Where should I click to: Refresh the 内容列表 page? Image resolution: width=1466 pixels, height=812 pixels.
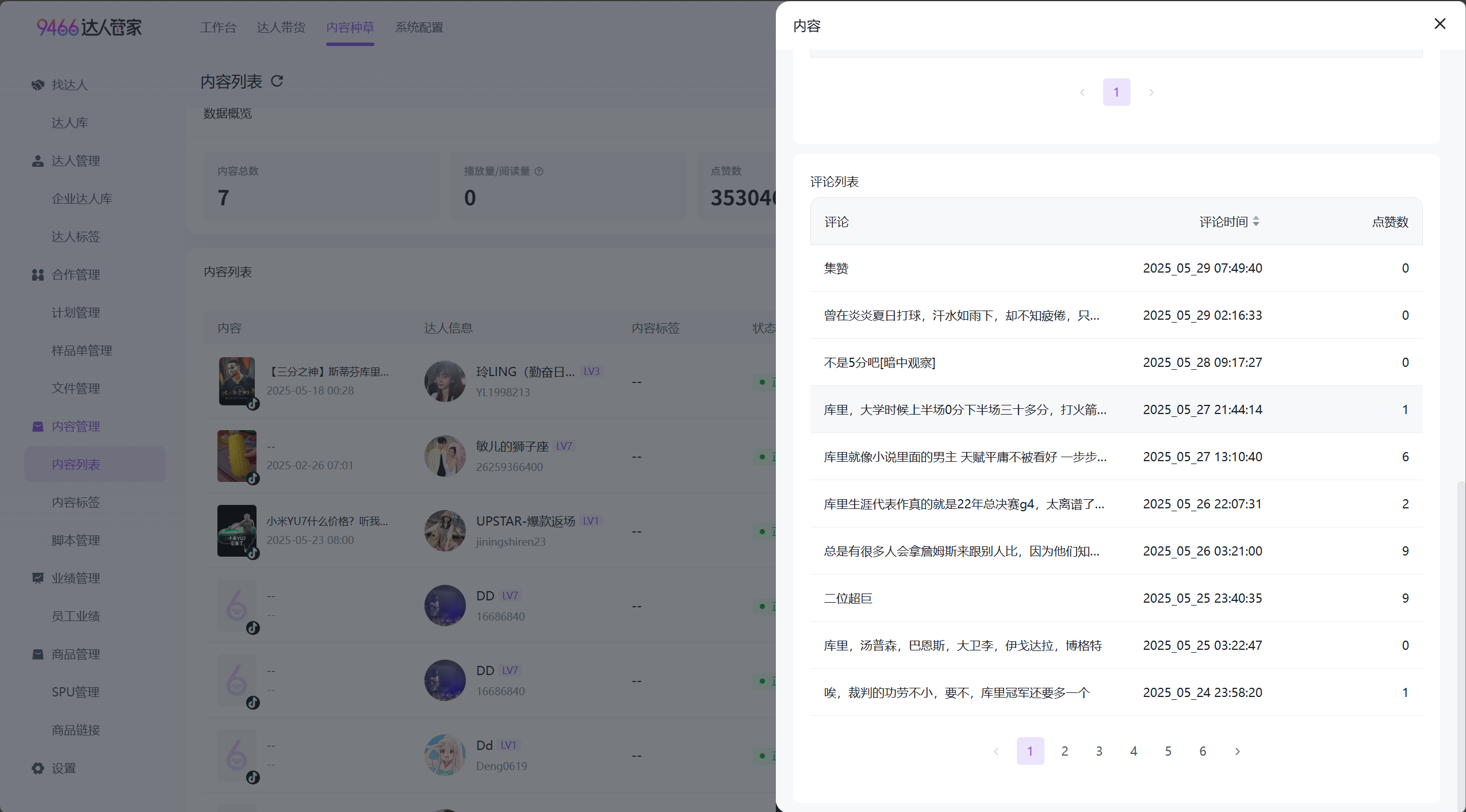277,81
